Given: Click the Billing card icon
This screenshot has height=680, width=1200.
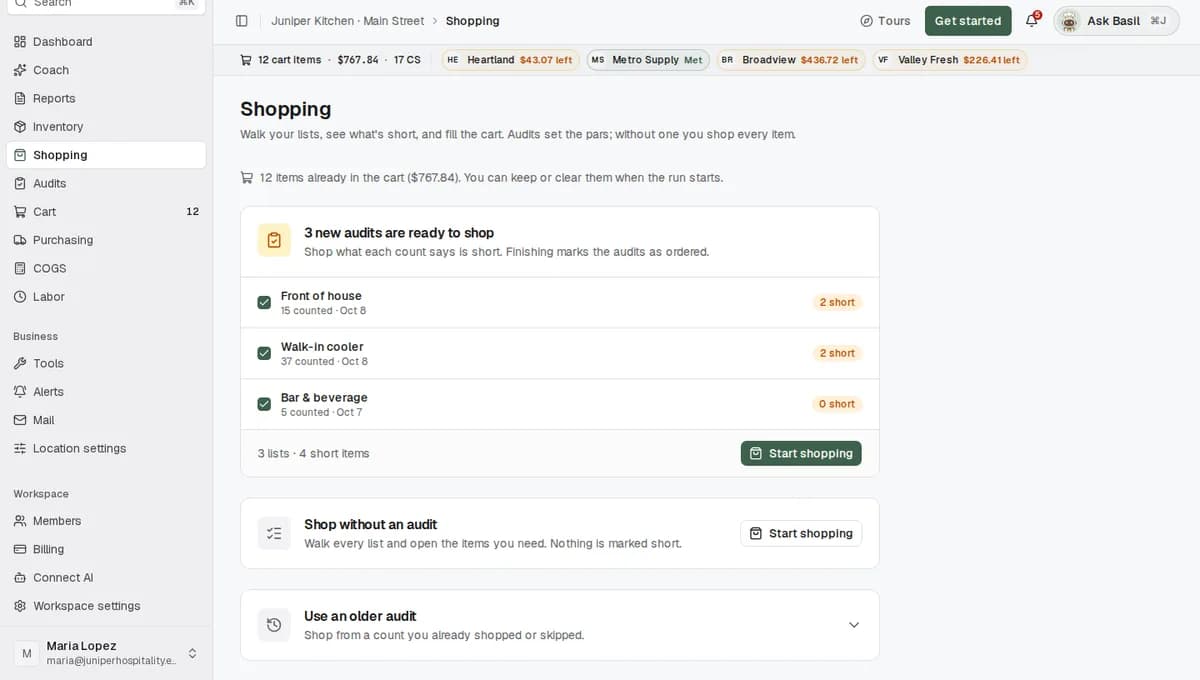Looking at the screenshot, I should [20, 549].
